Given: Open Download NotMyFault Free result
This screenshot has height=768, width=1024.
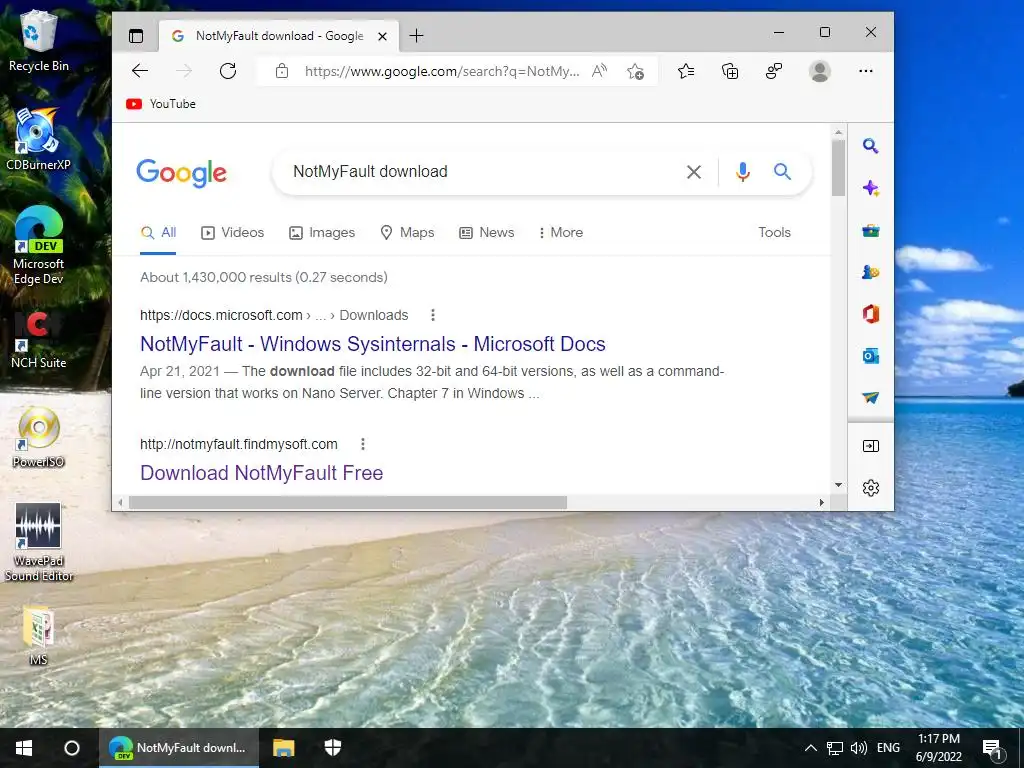Looking at the screenshot, I should click(261, 473).
